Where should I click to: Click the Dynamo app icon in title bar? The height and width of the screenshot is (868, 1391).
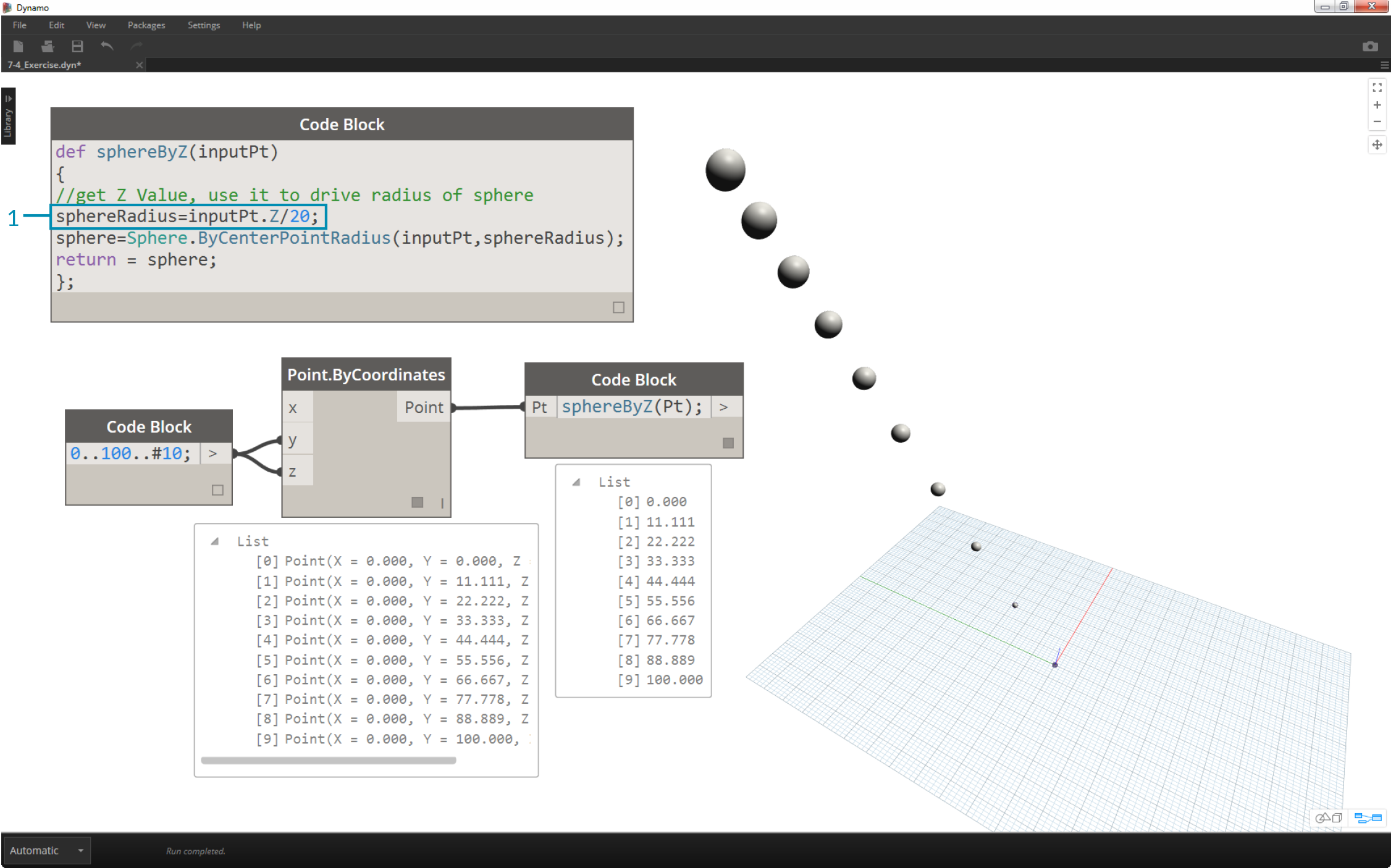(x=7, y=7)
